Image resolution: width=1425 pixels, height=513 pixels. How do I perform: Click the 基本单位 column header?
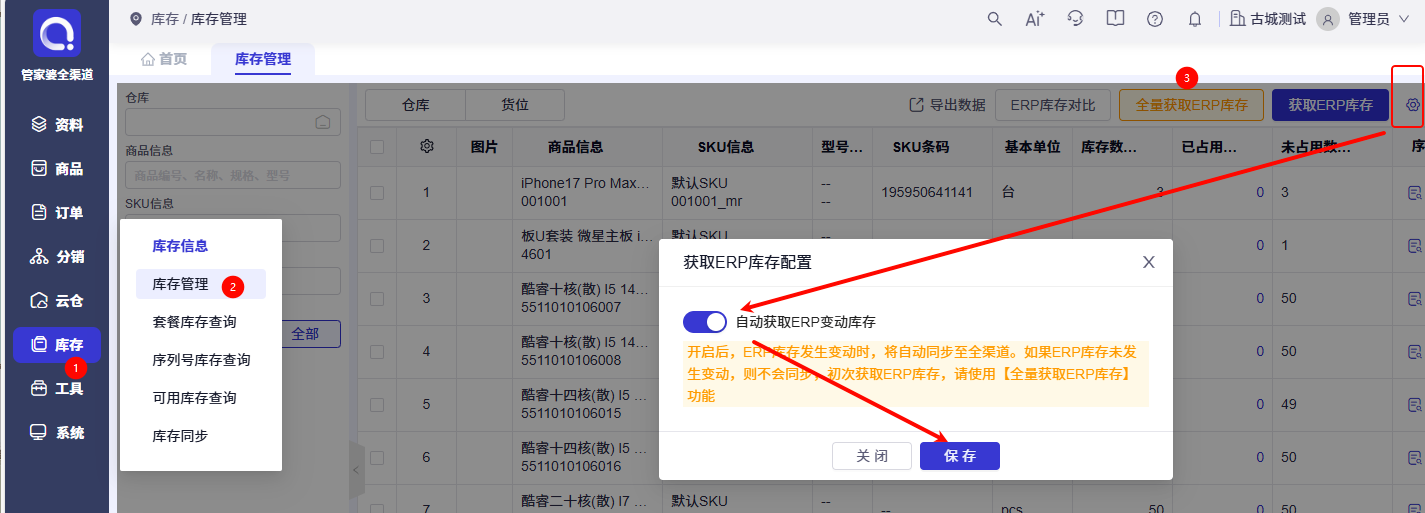tap(1032, 147)
